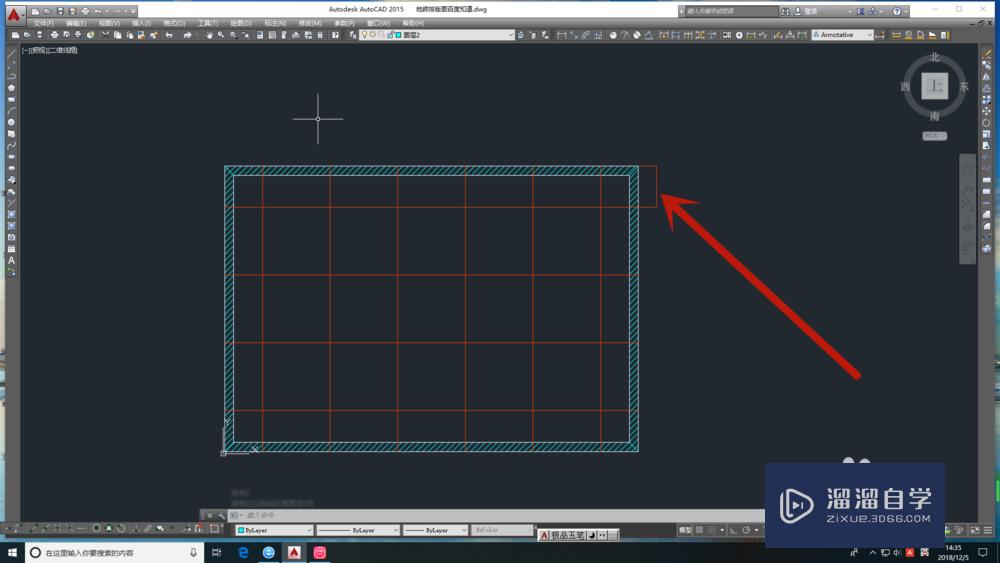1000x563 pixels.
Task: Click the 模型 model space button
Action: 685,530
